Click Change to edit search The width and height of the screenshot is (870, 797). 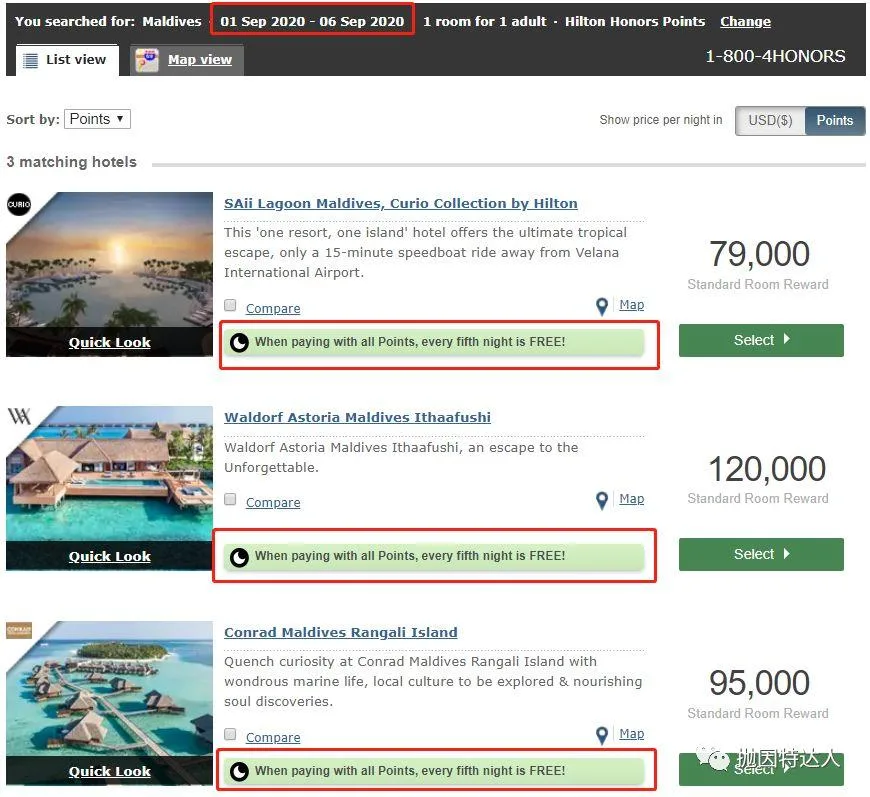pyautogui.click(x=745, y=22)
